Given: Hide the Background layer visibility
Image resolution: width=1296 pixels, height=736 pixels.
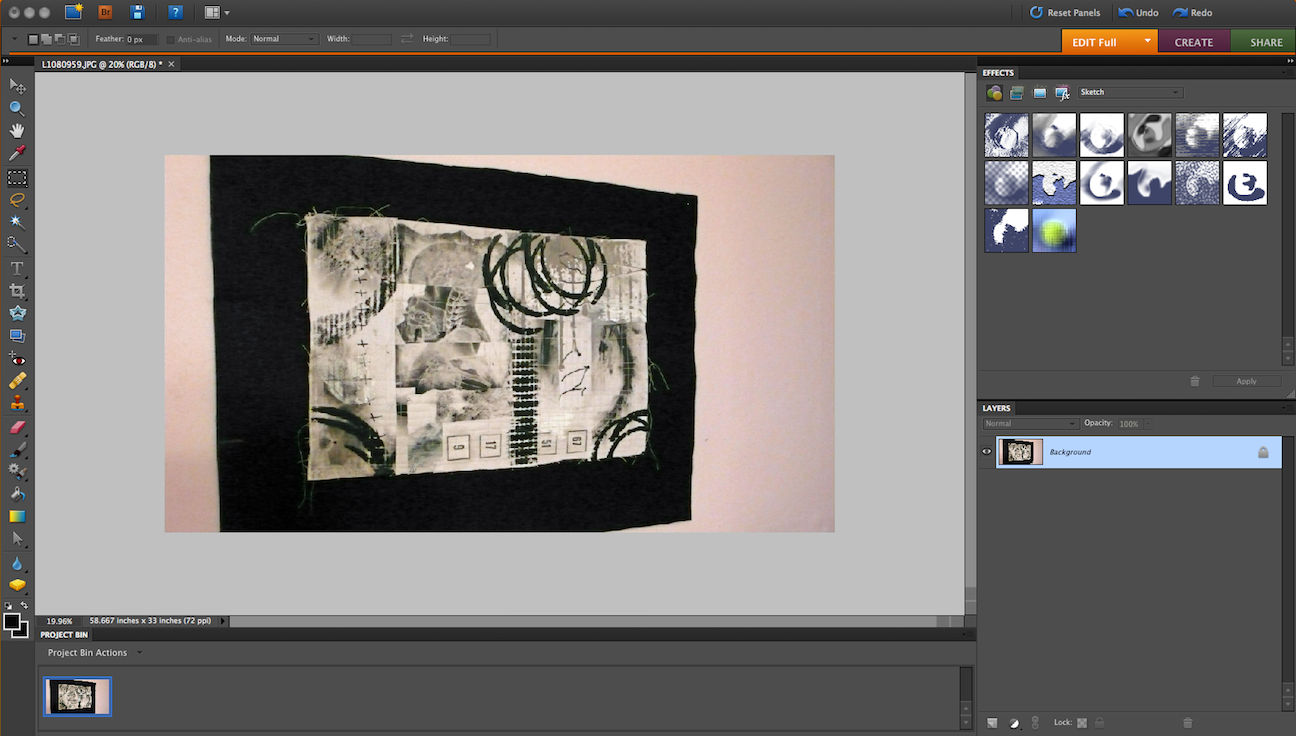Looking at the screenshot, I should tap(986, 452).
